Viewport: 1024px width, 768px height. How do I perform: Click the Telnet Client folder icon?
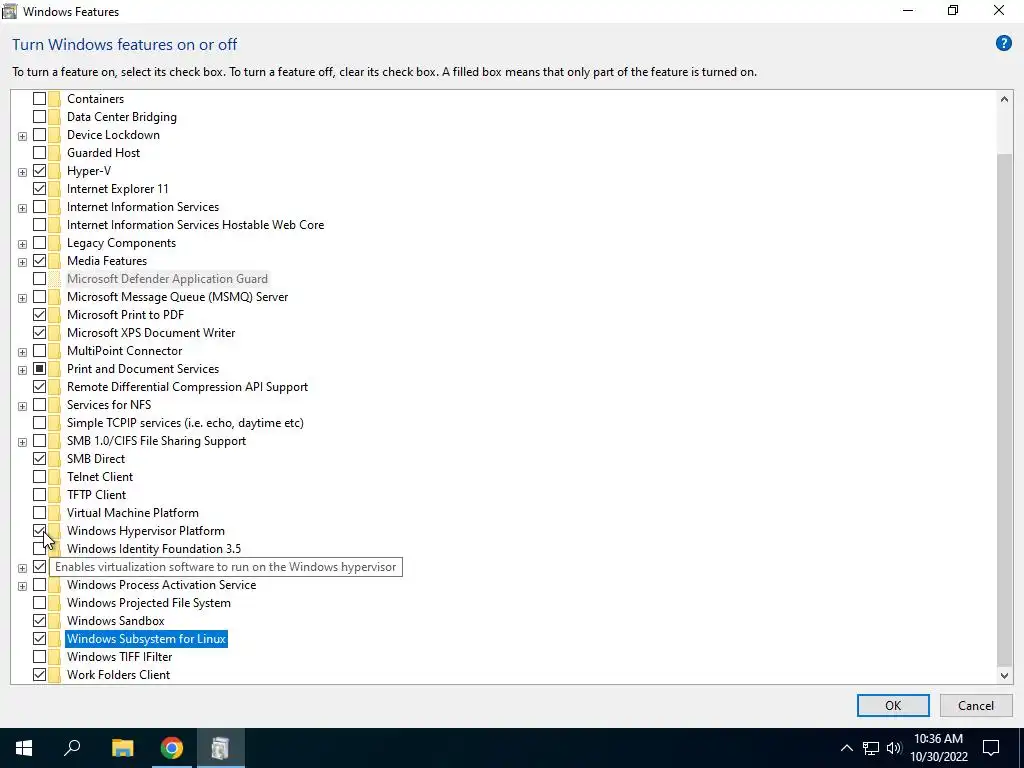pyautogui.click(x=54, y=477)
